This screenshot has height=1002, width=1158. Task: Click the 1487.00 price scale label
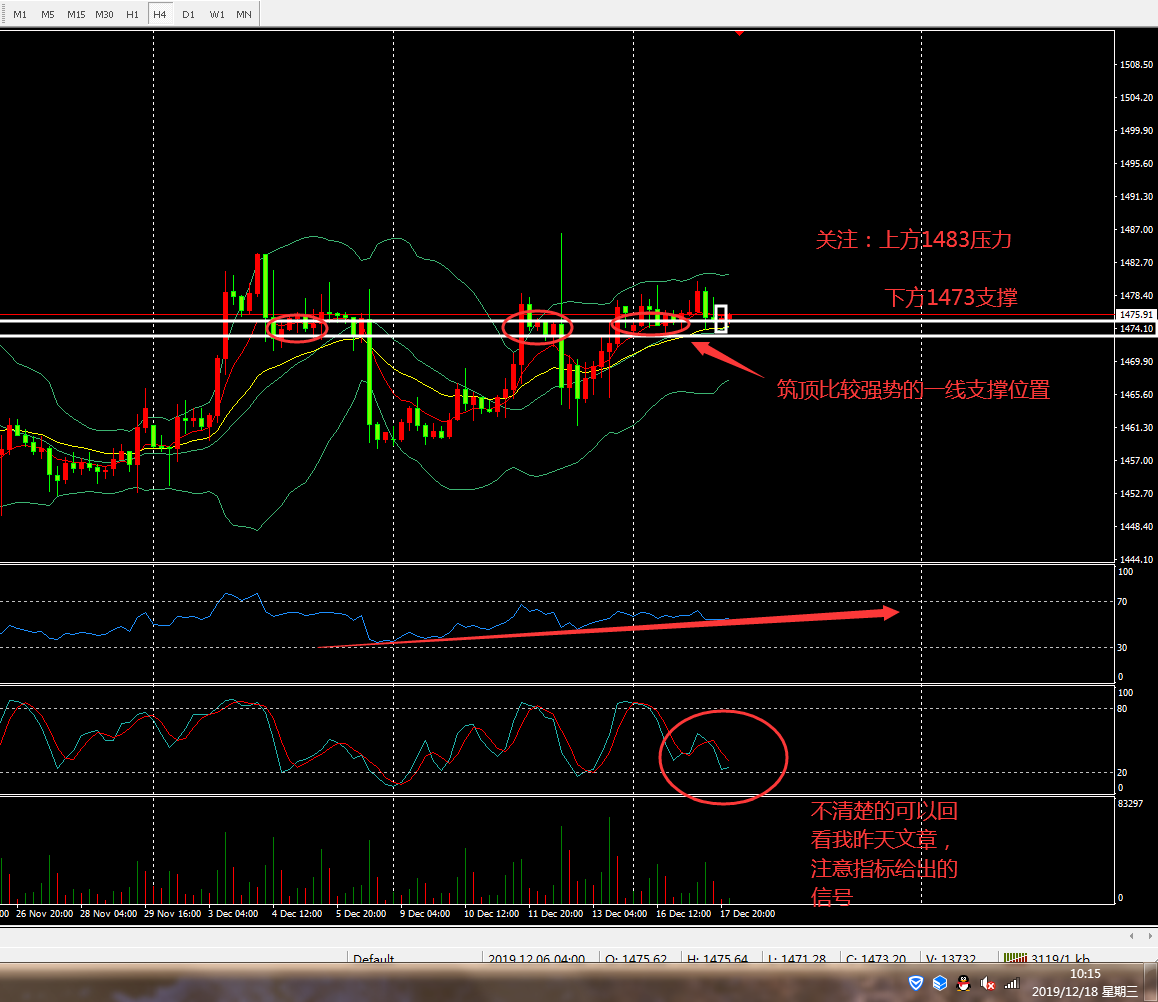(x=1137, y=230)
